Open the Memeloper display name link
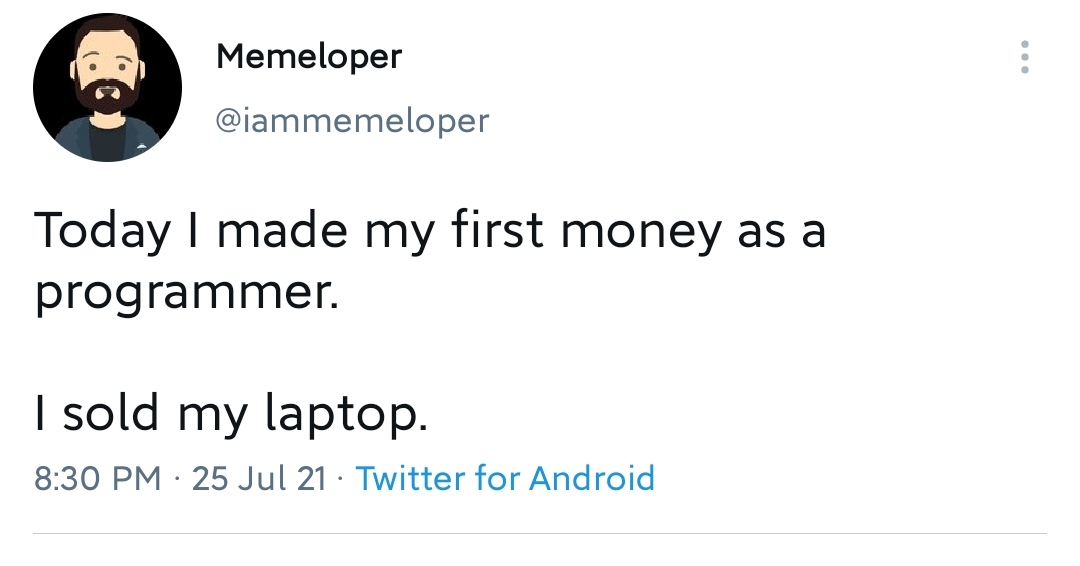 308,57
